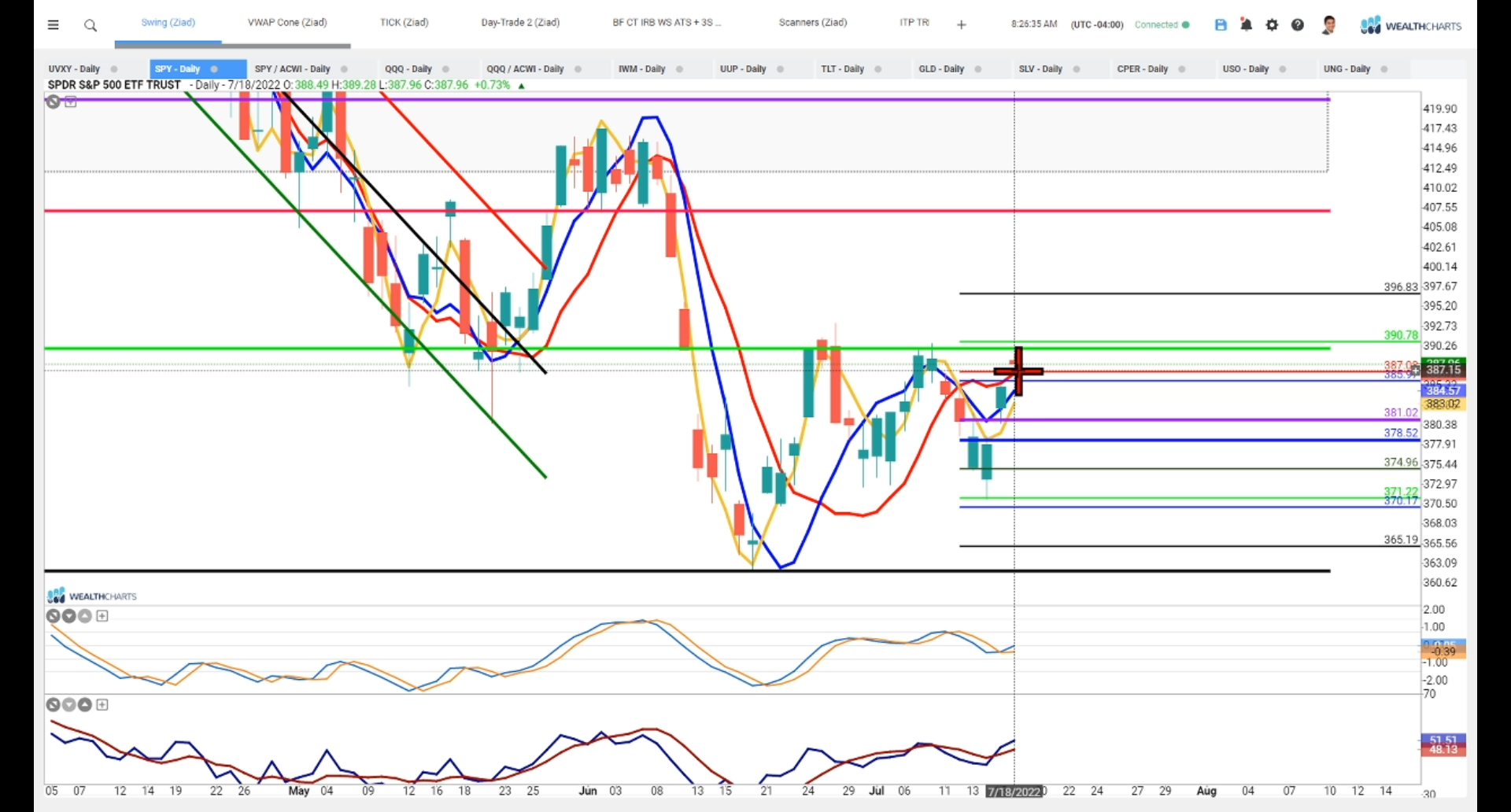Image resolution: width=1511 pixels, height=812 pixels.
Task: Toggle the dot on UVXY - Daily tab
Action: (114, 69)
